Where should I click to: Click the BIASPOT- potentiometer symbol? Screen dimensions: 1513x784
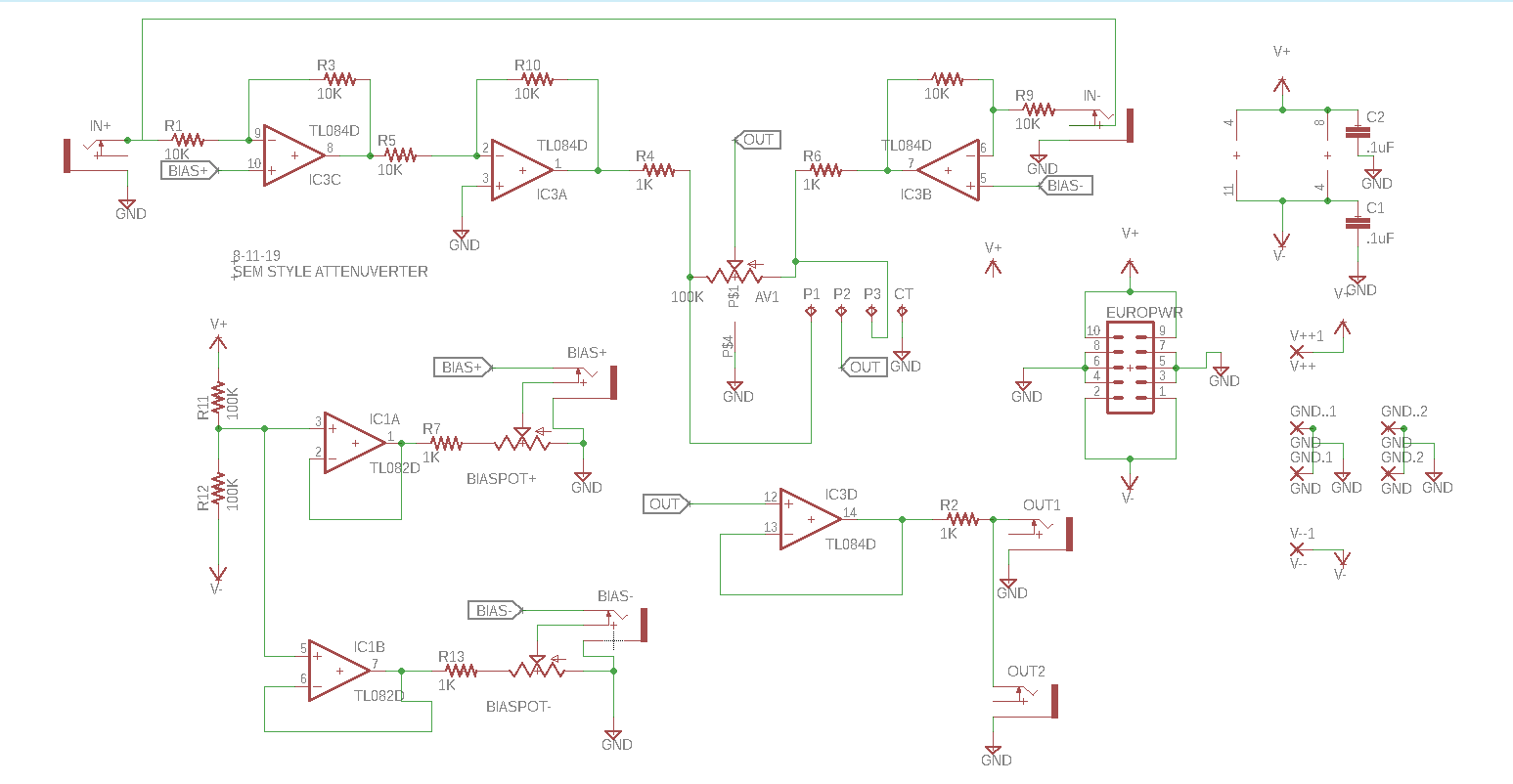pos(536,671)
